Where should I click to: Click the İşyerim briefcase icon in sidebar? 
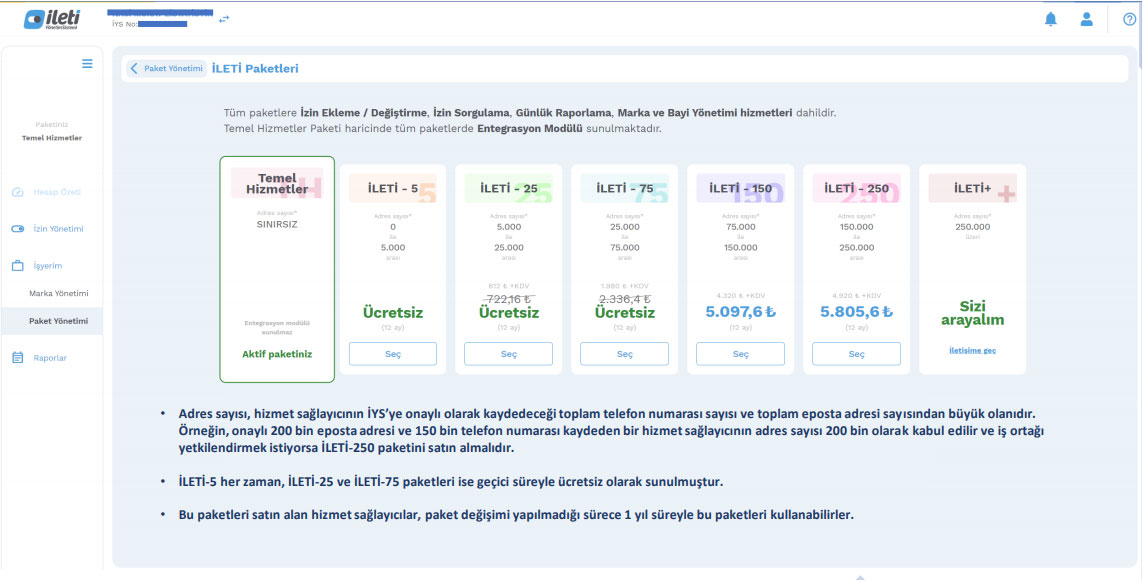pos(18,266)
